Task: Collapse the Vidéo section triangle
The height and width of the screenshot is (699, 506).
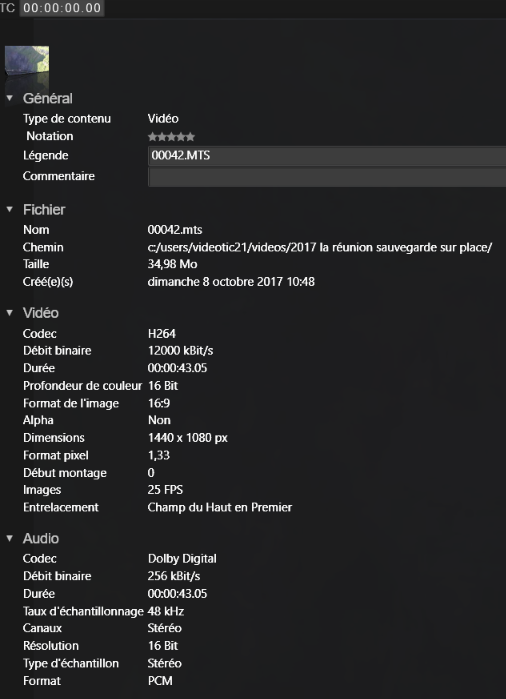Action: coord(9,312)
